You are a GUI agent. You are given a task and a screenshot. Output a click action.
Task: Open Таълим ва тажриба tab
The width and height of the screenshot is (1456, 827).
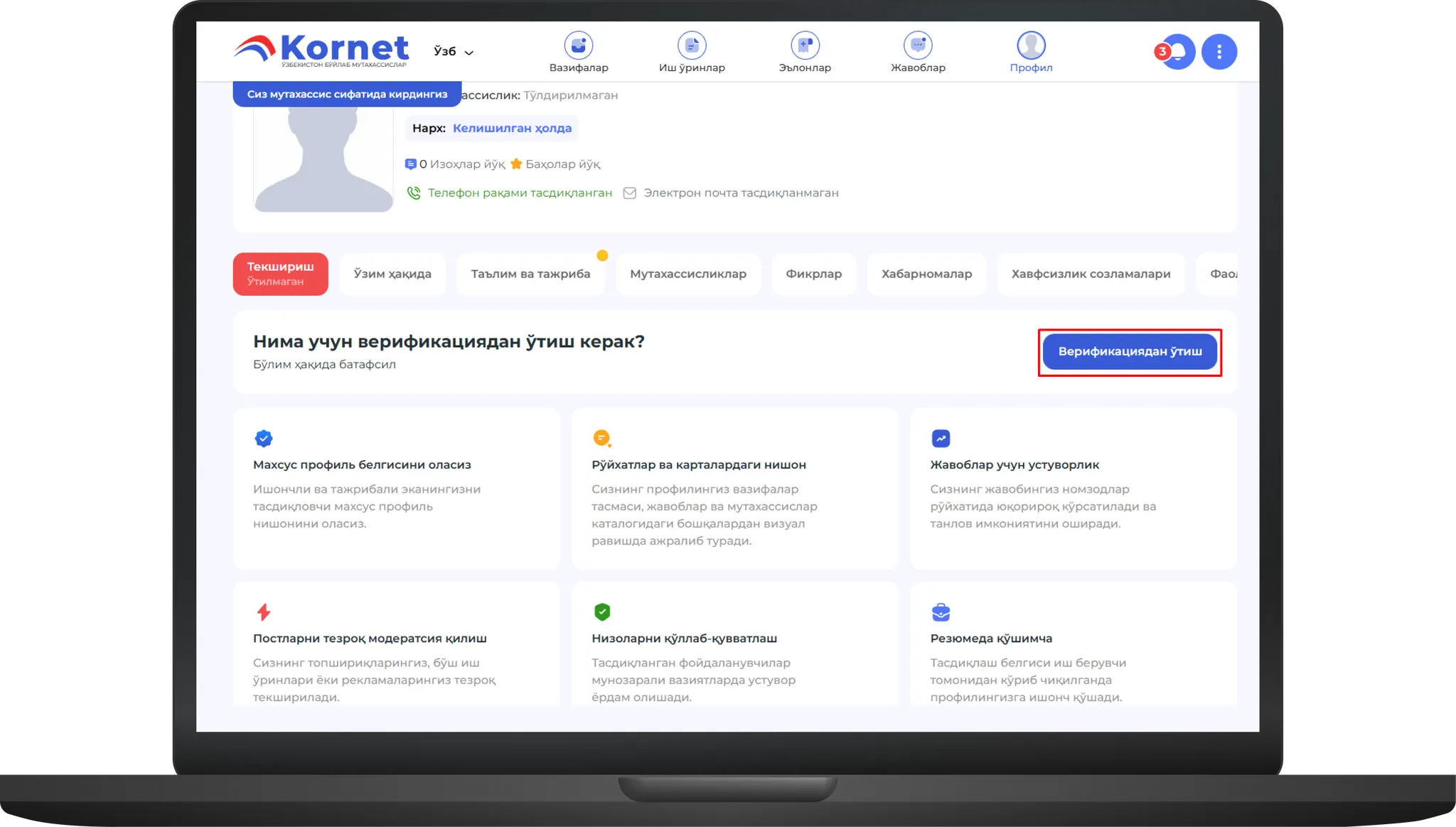pos(530,274)
